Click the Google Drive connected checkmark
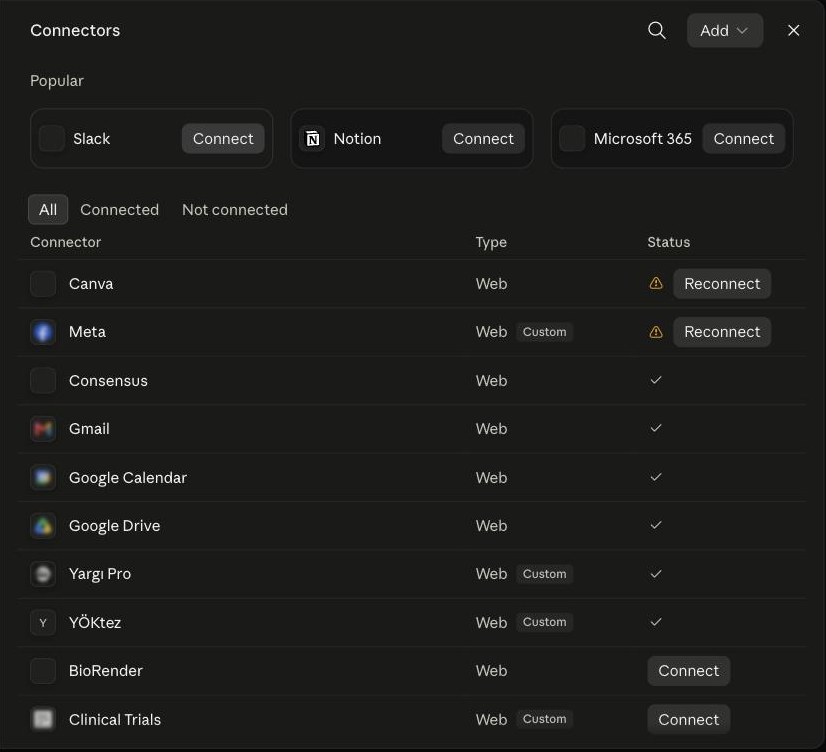 click(x=656, y=525)
